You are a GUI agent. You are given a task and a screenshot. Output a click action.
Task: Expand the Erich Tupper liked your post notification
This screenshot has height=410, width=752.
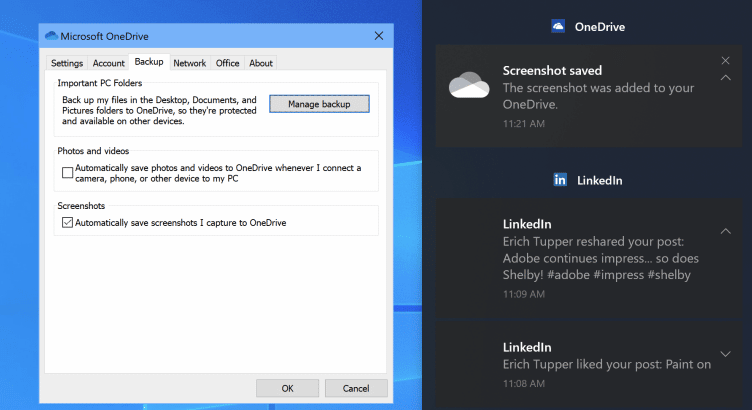(x=726, y=354)
